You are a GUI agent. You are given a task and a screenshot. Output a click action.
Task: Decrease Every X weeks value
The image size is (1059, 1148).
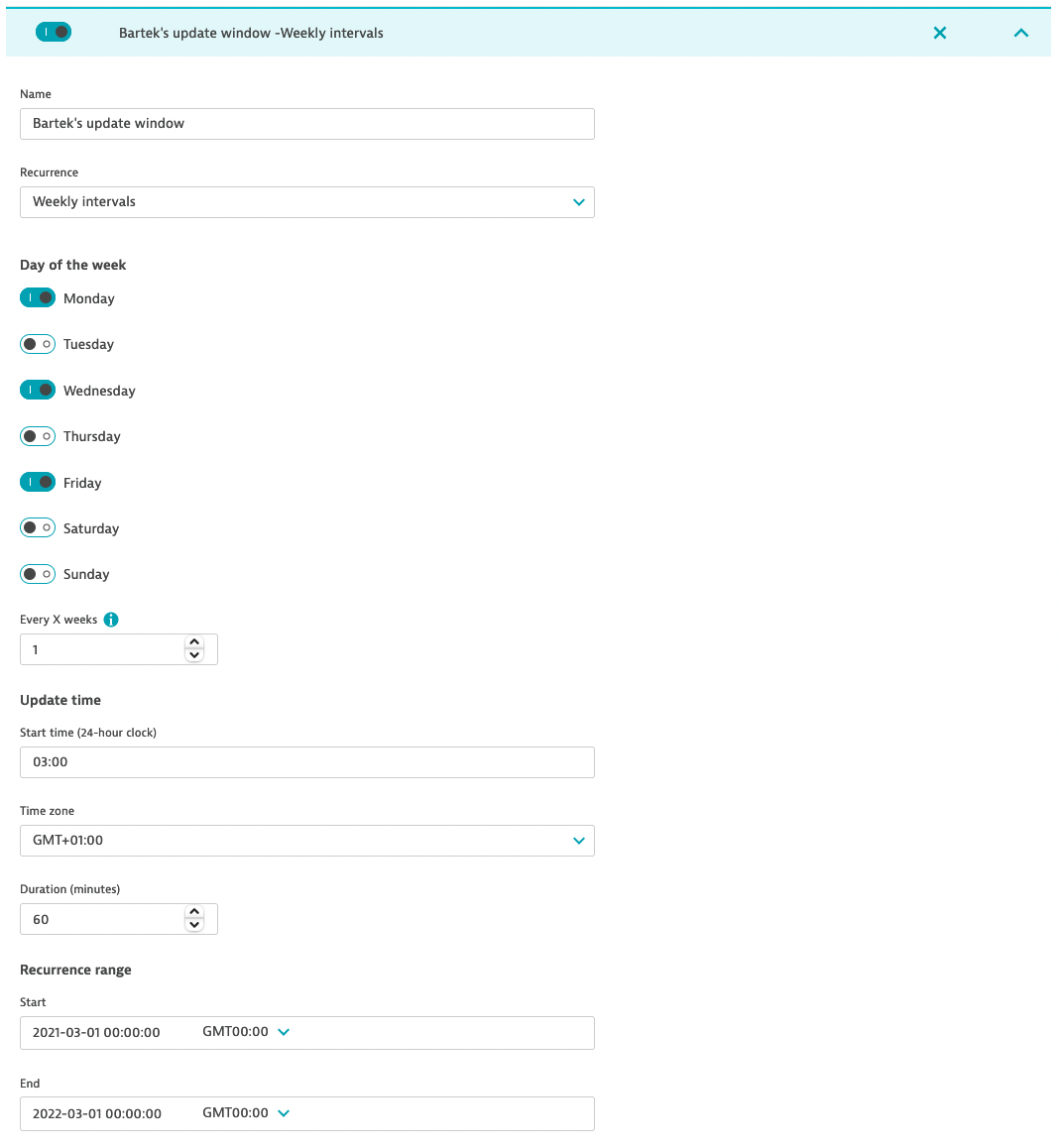[x=194, y=655]
